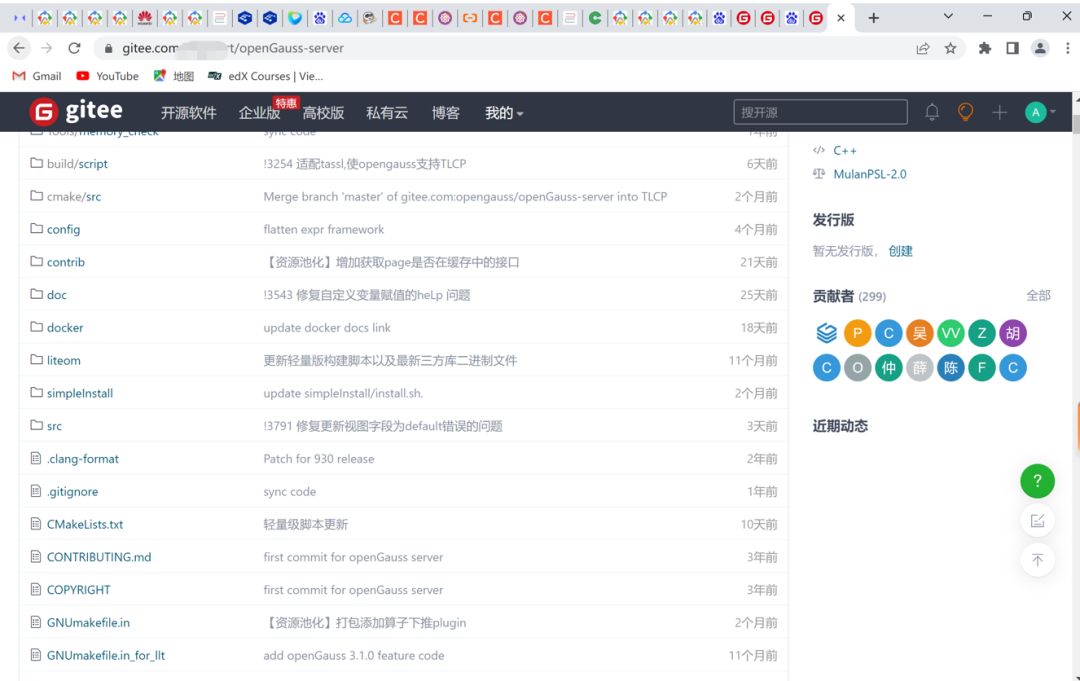
Task: Click the file icon beside .gitignore
Action: (35, 491)
